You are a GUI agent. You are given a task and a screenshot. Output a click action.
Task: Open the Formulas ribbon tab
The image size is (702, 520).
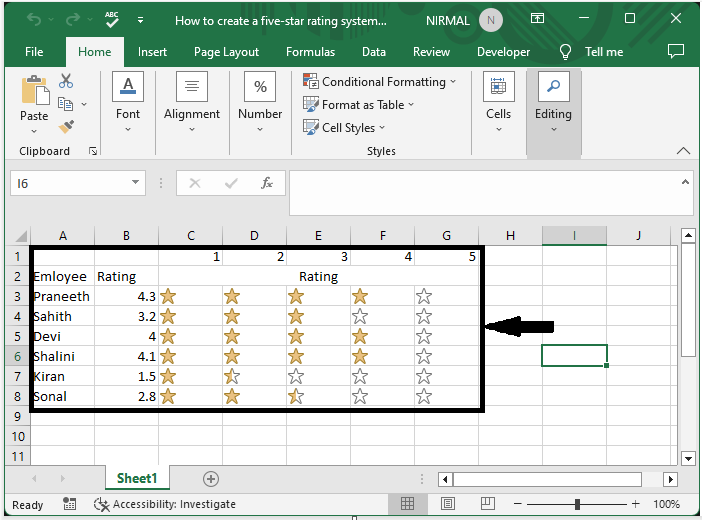(310, 52)
